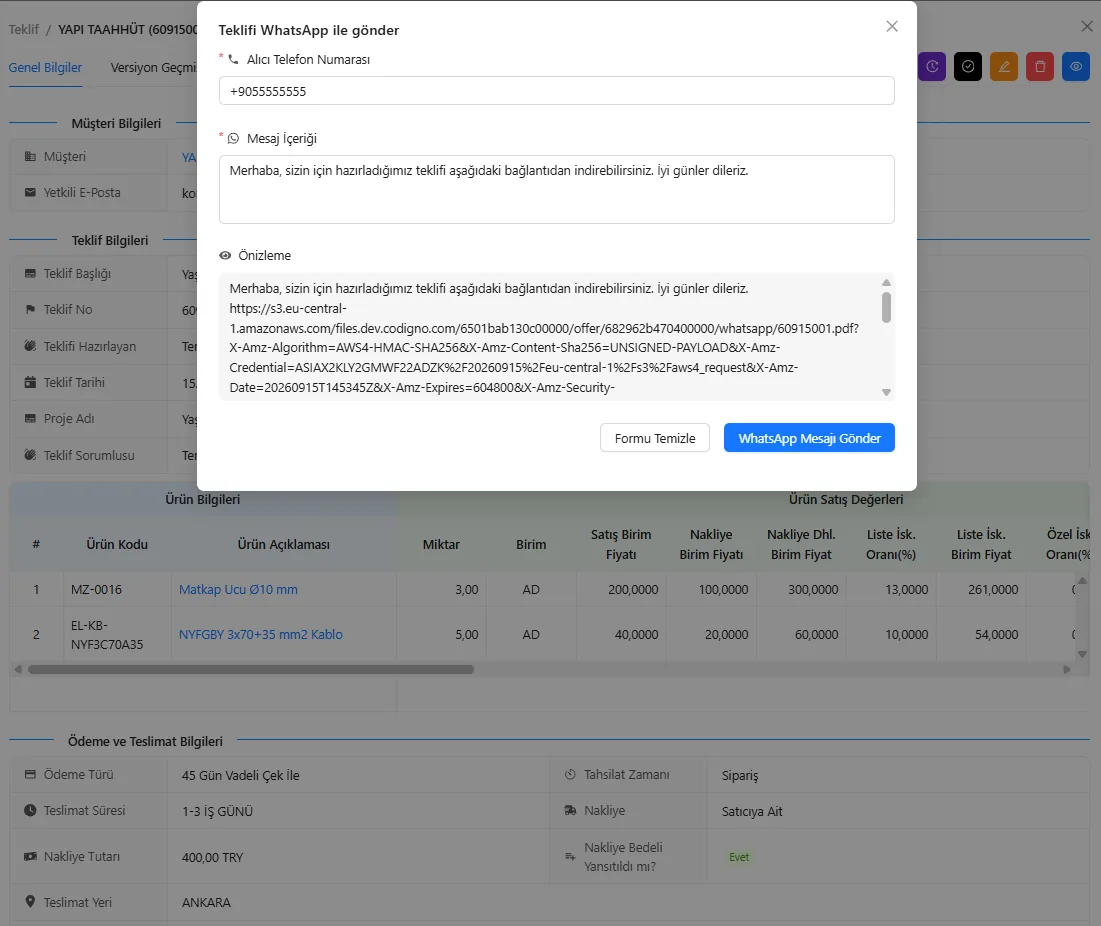Click the Ürün Kodu column header

[x=117, y=545]
